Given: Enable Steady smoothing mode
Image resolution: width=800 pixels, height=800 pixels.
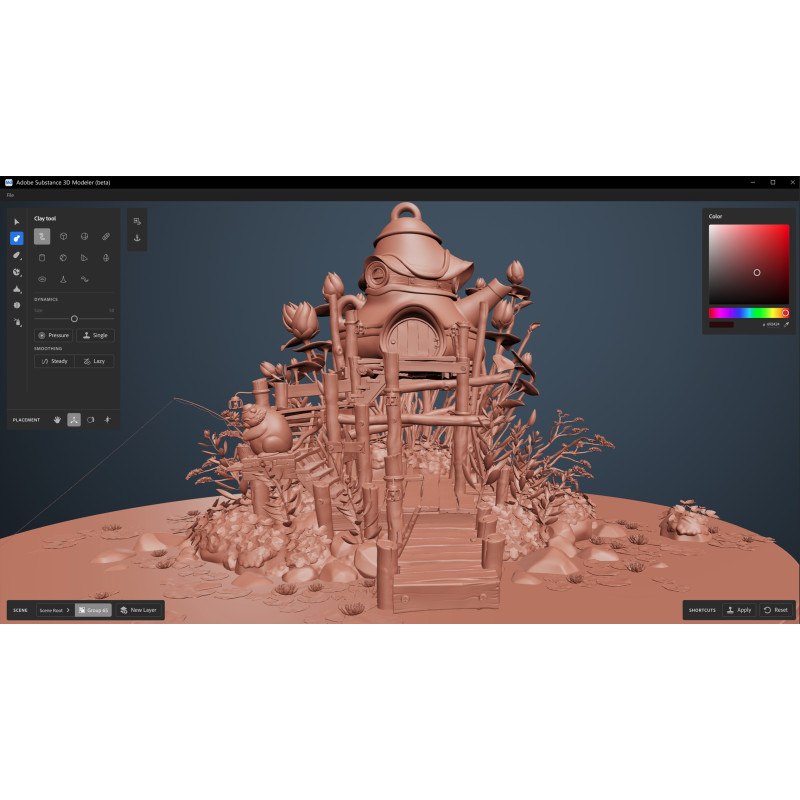Looking at the screenshot, I should 54,361.
